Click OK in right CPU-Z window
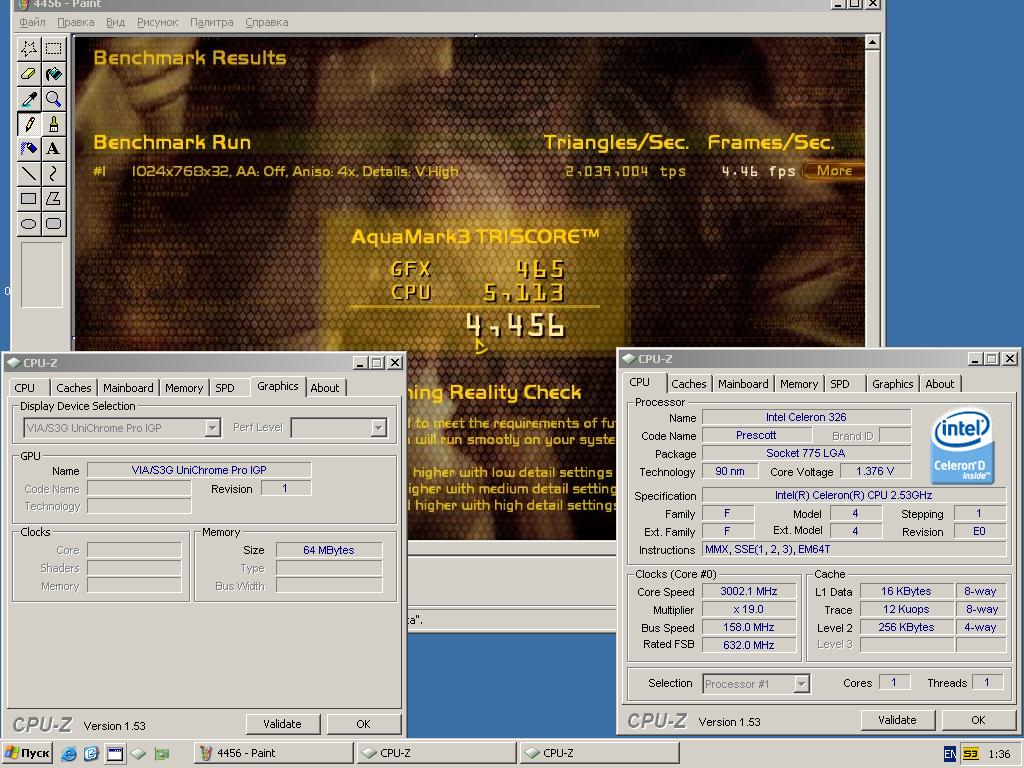The width and height of the screenshot is (1024, 768). tap(978, 720)
